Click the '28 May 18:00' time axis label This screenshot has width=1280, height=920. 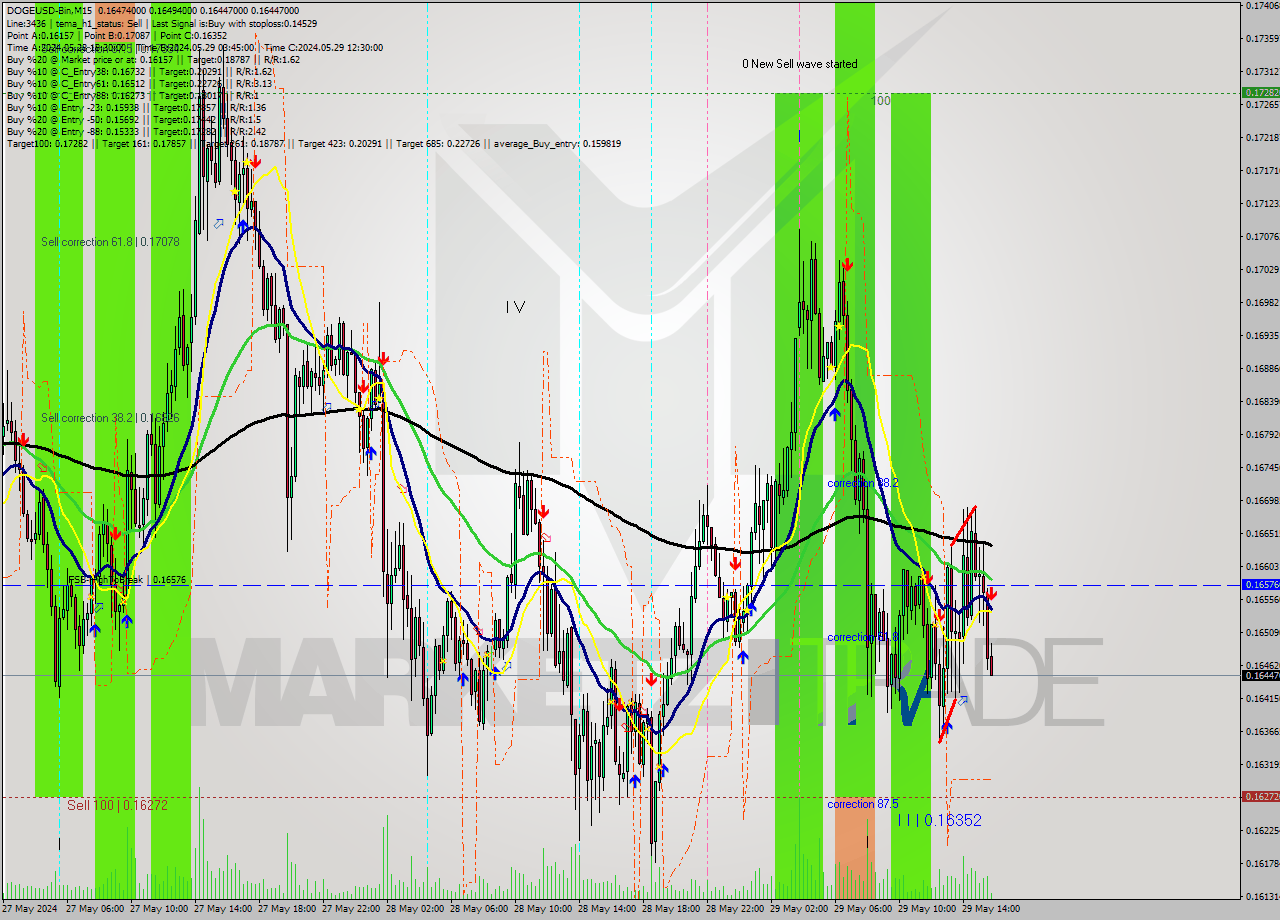click(672, 909)
